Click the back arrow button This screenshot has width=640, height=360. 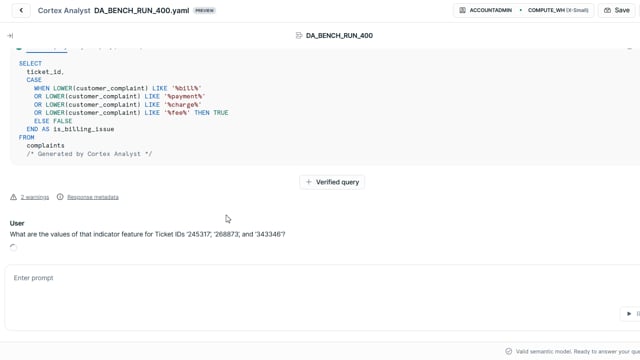tap(21, 11)
